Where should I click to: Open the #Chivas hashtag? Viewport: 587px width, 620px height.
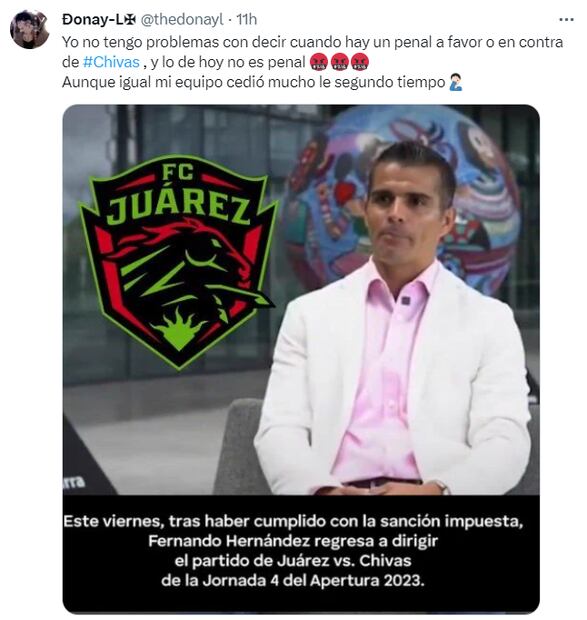[111, 62]
